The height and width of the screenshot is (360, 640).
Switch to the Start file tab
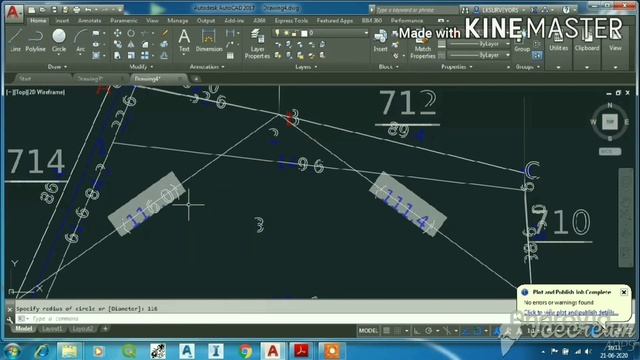tap(25, 78)
